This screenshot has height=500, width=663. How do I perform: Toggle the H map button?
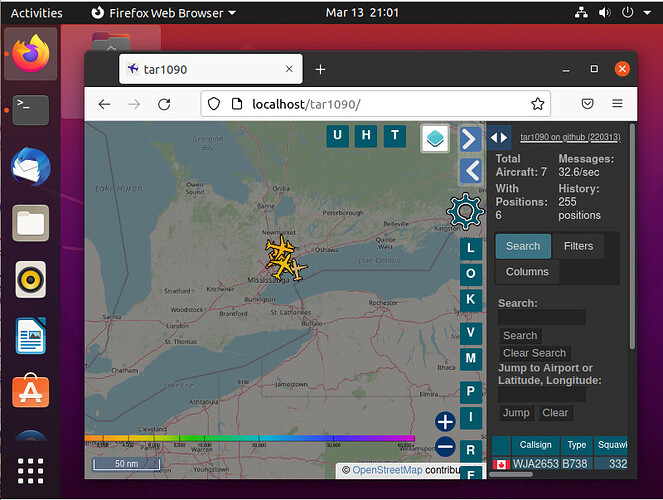[x=366, y=136]
